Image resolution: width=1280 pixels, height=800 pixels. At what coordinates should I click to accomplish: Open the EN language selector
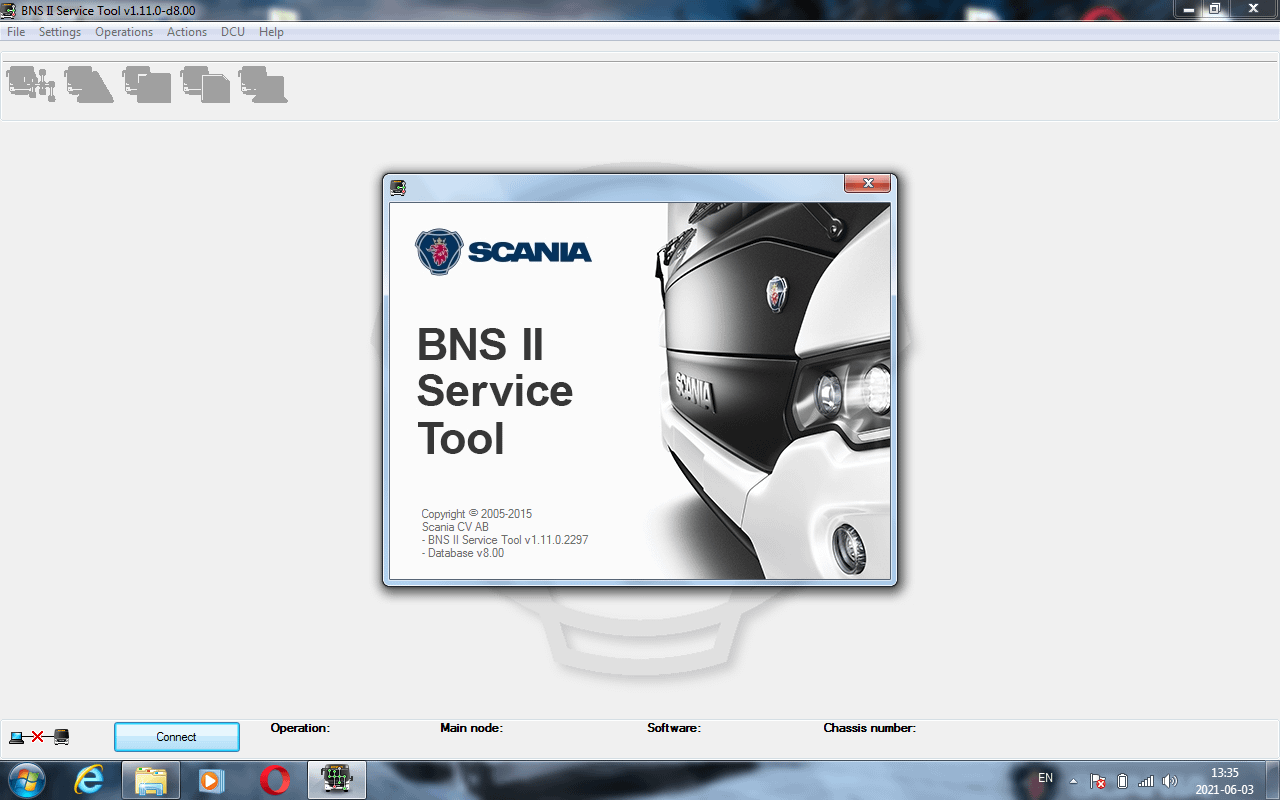pyautogui.click(x=1044, y=778)
